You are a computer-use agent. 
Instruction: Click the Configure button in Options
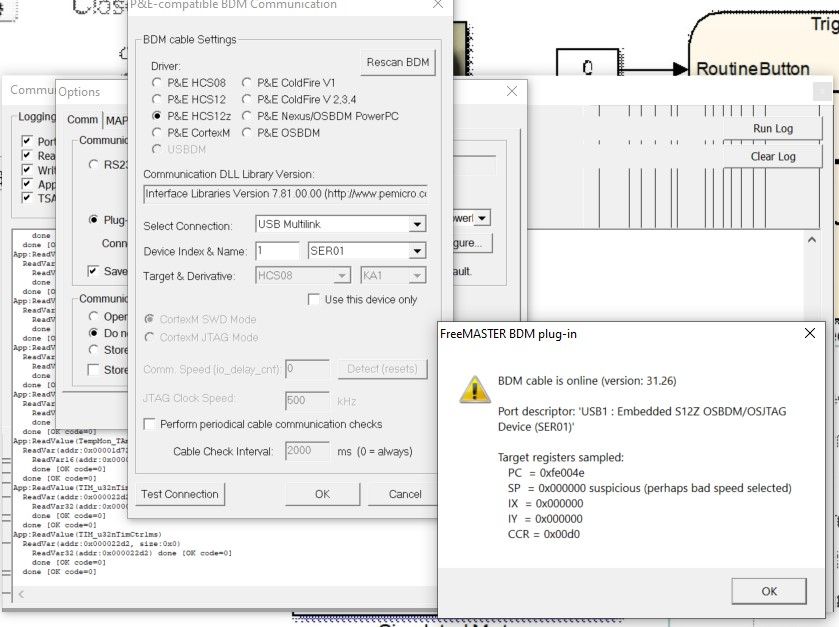[x=471, y=243]
